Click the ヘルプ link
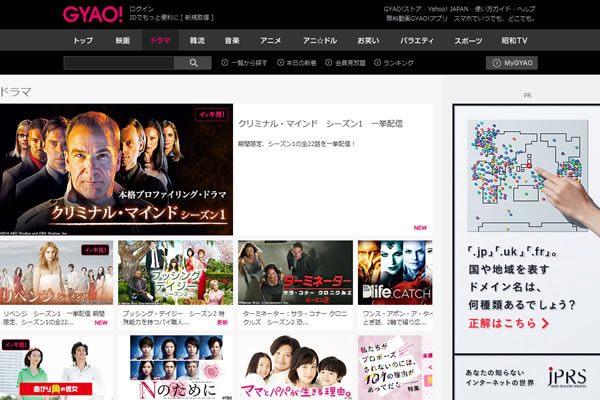600x400 pixels. click(x=526, y=9)
